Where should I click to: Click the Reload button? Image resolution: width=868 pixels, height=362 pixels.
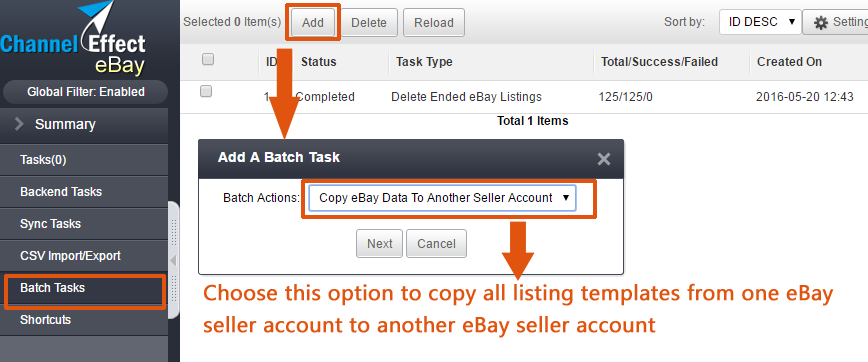pos(434,23)
